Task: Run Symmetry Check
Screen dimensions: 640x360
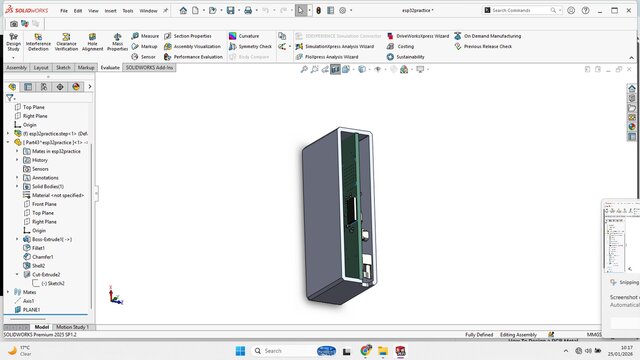Action: [250, 47]
